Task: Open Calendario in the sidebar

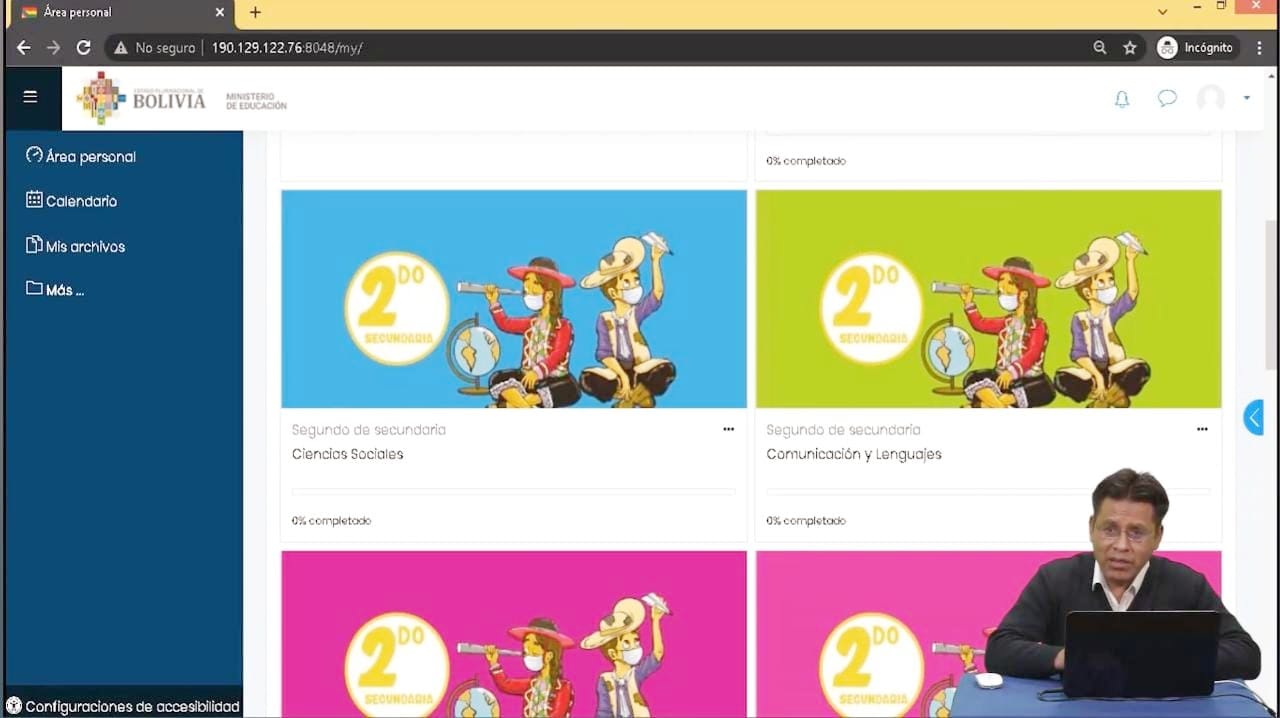Action: 71,201
